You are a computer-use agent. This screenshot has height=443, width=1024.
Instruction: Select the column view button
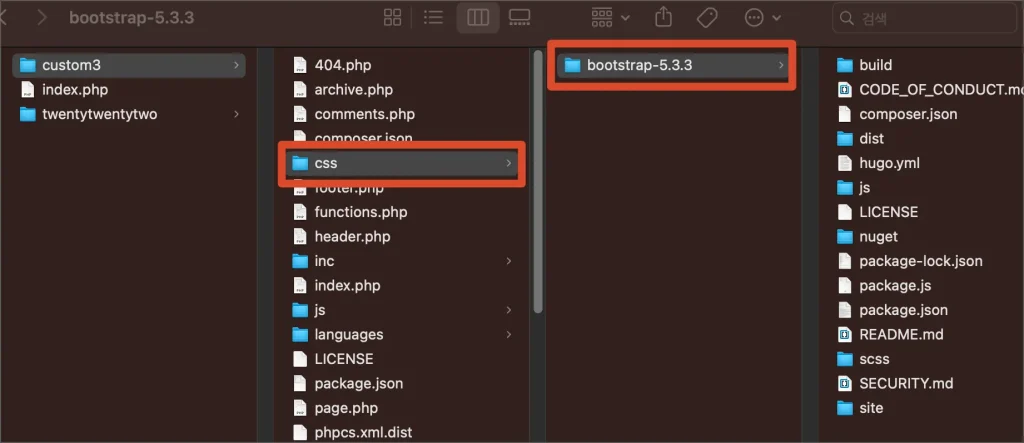[x=478, y=18]
